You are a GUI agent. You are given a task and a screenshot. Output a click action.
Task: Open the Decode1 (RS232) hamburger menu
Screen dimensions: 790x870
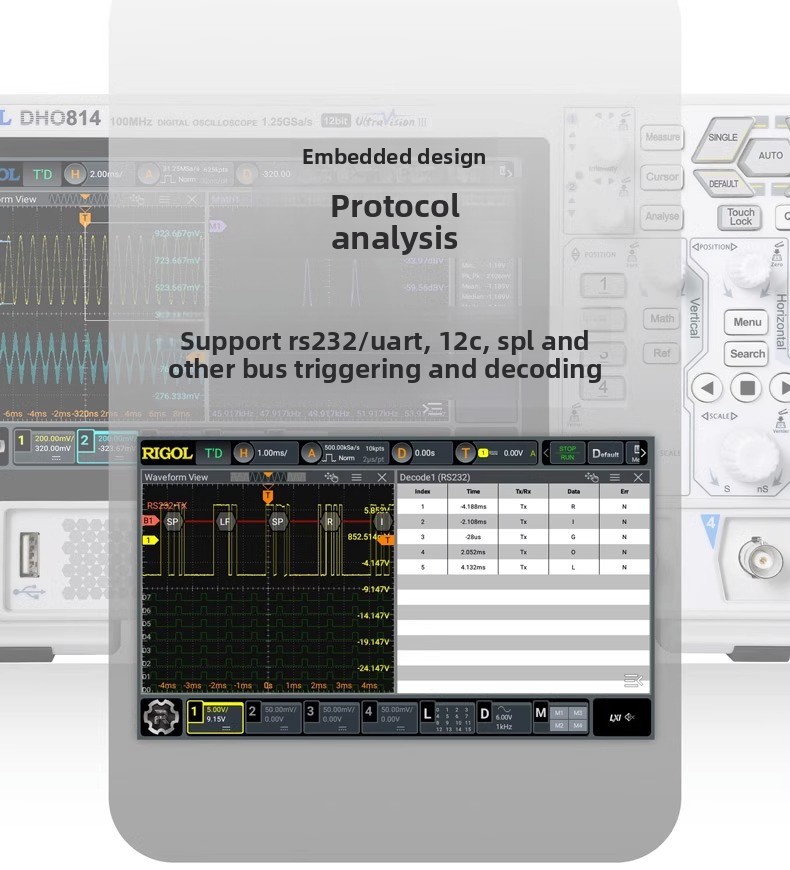tap(615, 477)
